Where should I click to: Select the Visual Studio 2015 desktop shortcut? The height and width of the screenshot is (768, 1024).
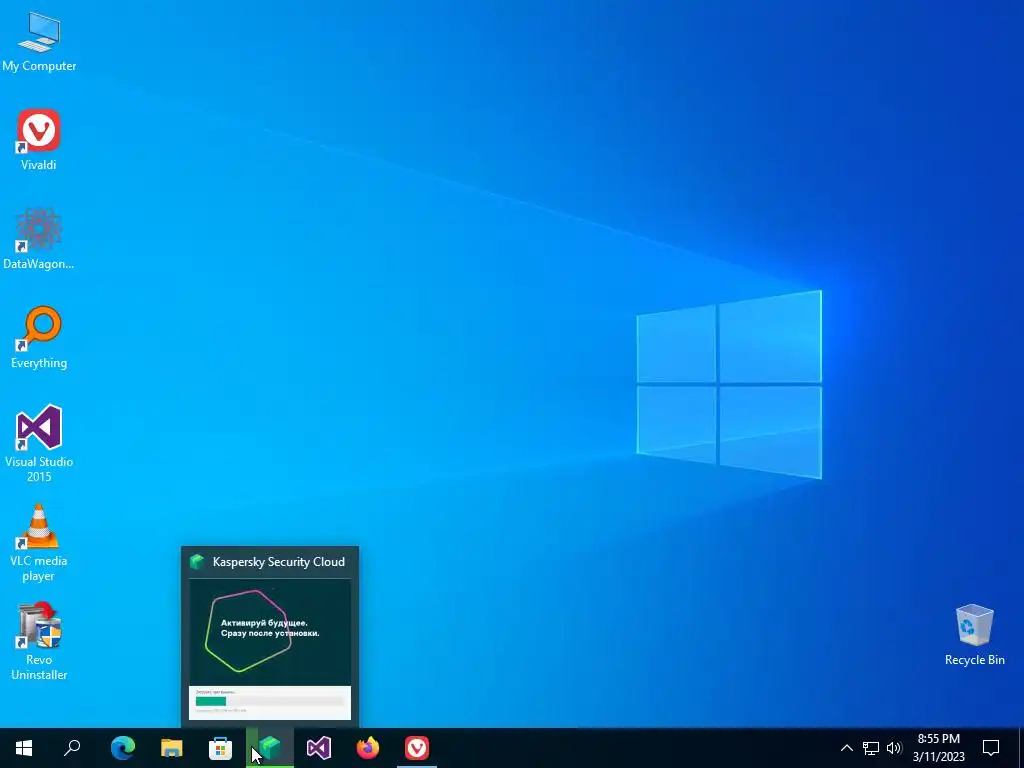coord(39,443)
